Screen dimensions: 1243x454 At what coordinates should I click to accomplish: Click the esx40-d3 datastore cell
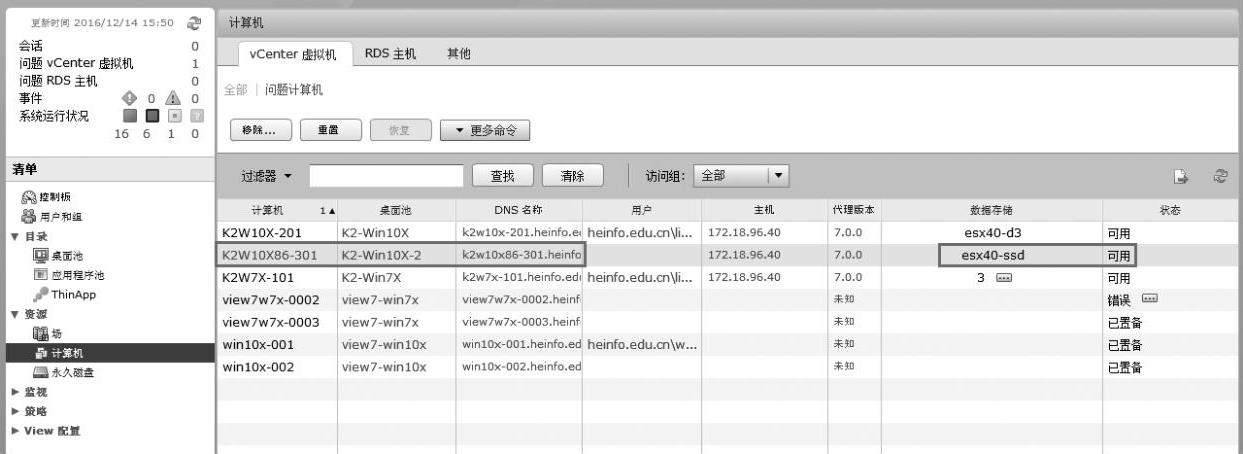coord(993,232)
